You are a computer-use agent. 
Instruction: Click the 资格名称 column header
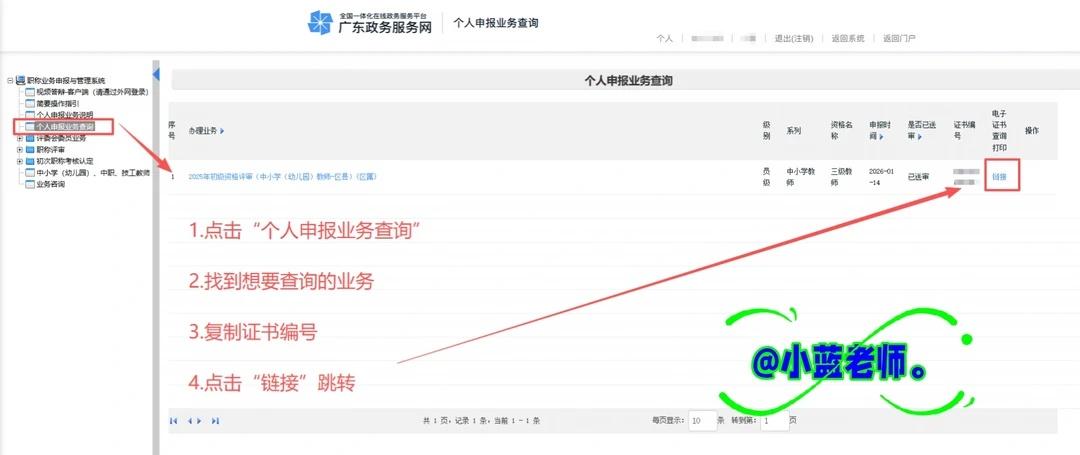[x=842, y=131]
